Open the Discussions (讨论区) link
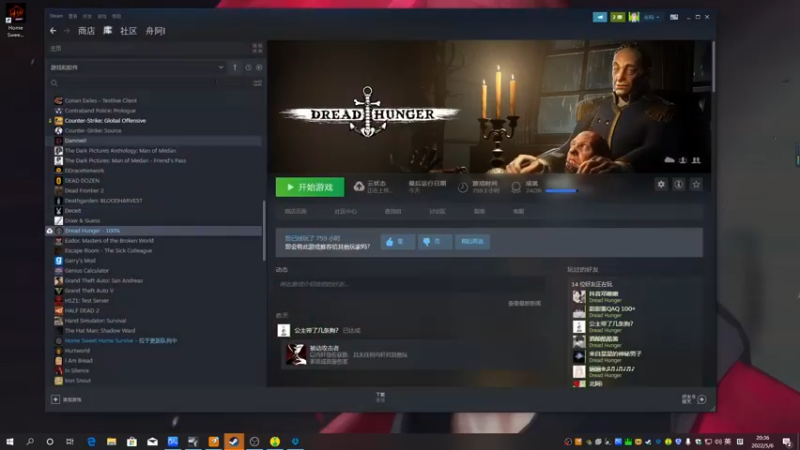800x450 pixels. click(437, 211)
